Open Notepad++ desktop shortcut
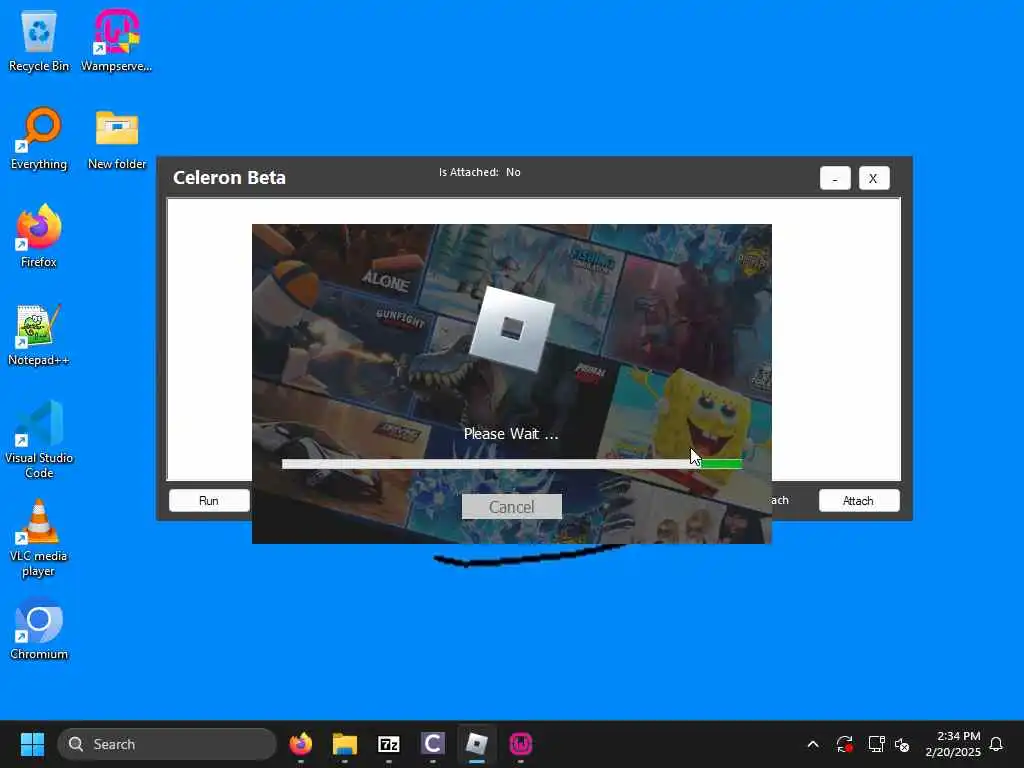1024x768 pixels. click(x=39, y=334)
